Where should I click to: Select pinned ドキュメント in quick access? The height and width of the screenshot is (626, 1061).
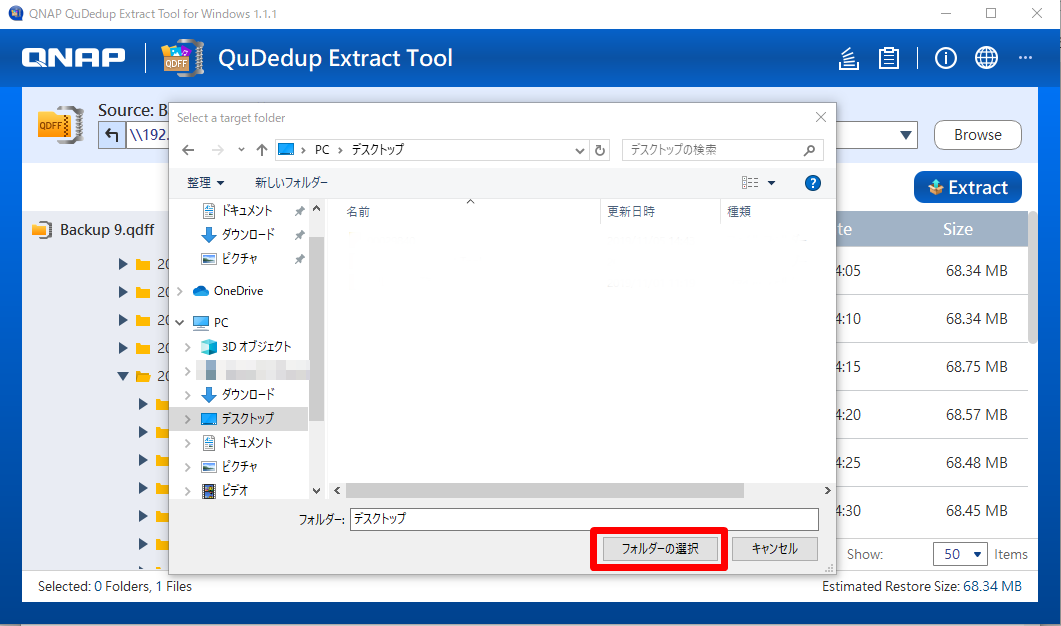click(246, 210)
